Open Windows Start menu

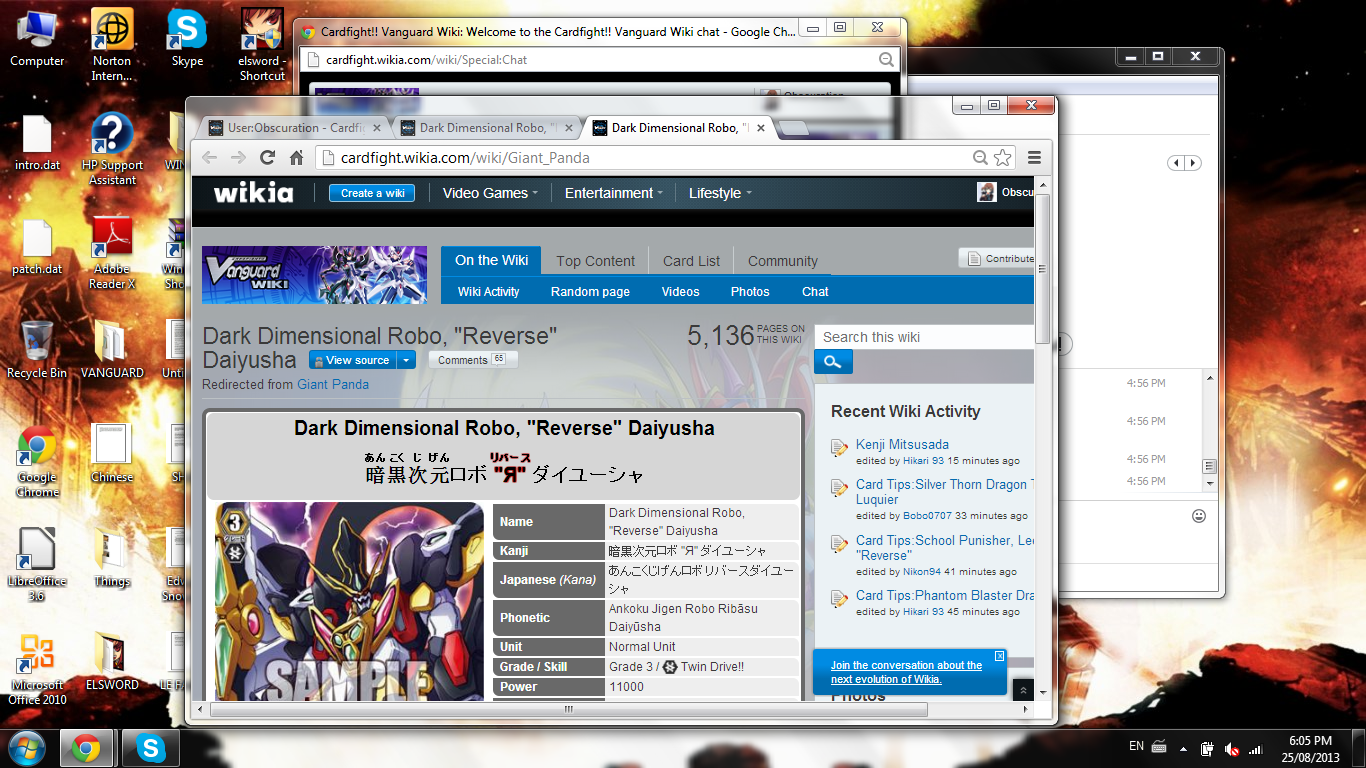(x=26, y=748)
